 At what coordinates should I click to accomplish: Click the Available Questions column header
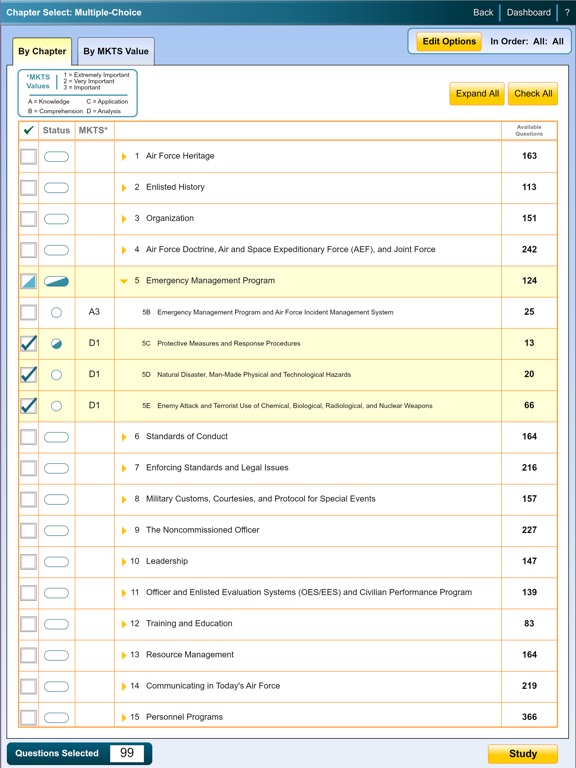(x=529, y=130)
